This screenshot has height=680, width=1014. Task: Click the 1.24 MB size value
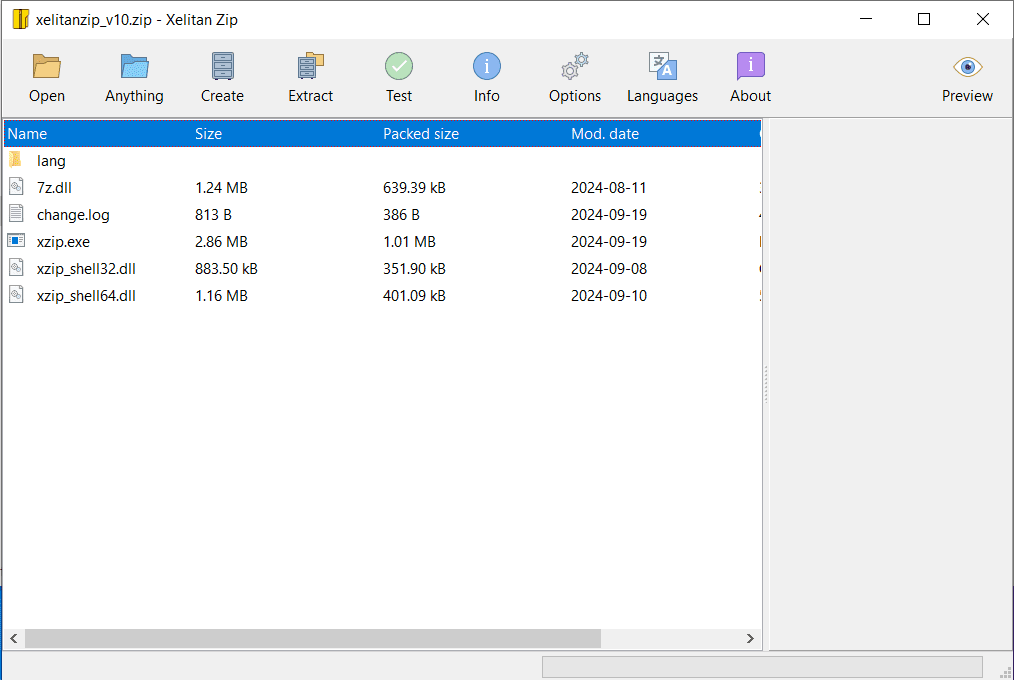point(221,187)
